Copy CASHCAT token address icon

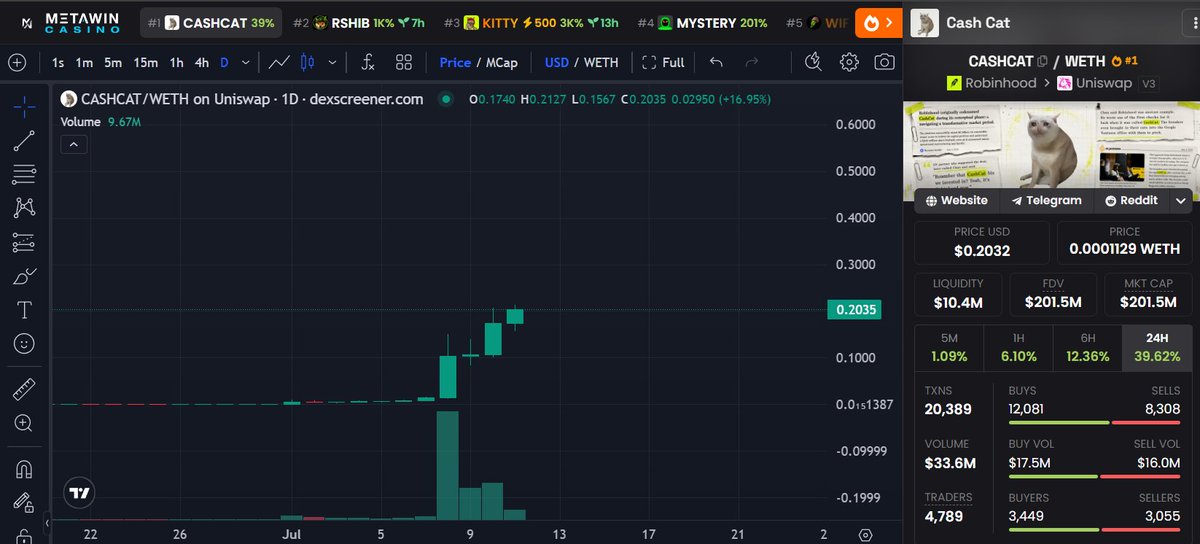1043,61
